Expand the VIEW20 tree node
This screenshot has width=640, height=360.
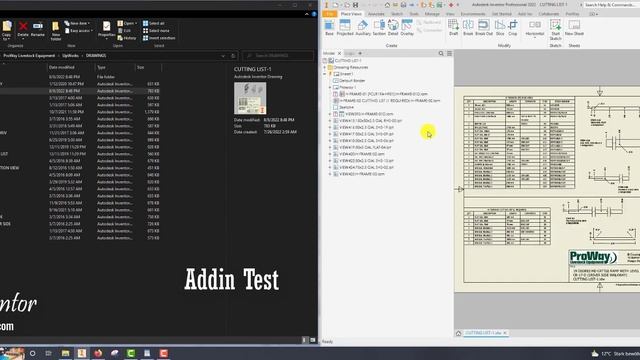(x=330, y=154)
